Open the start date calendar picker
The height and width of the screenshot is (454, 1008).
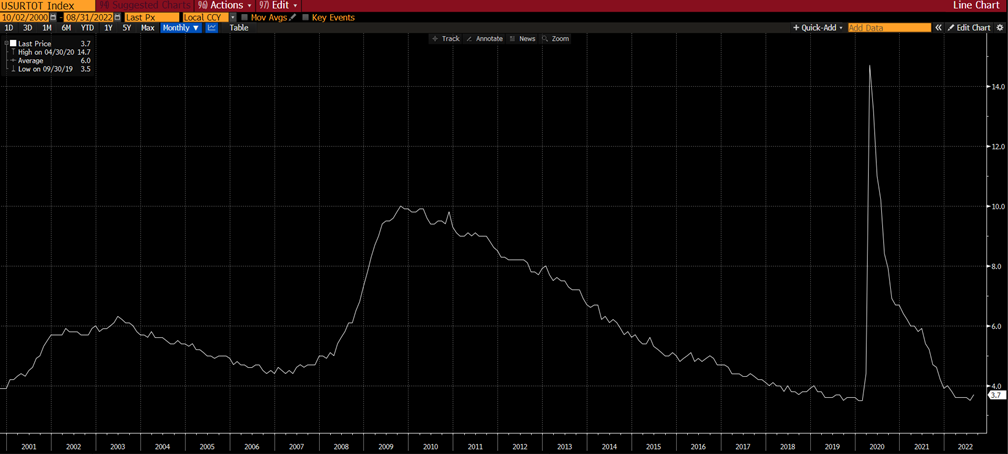[53, 17]
